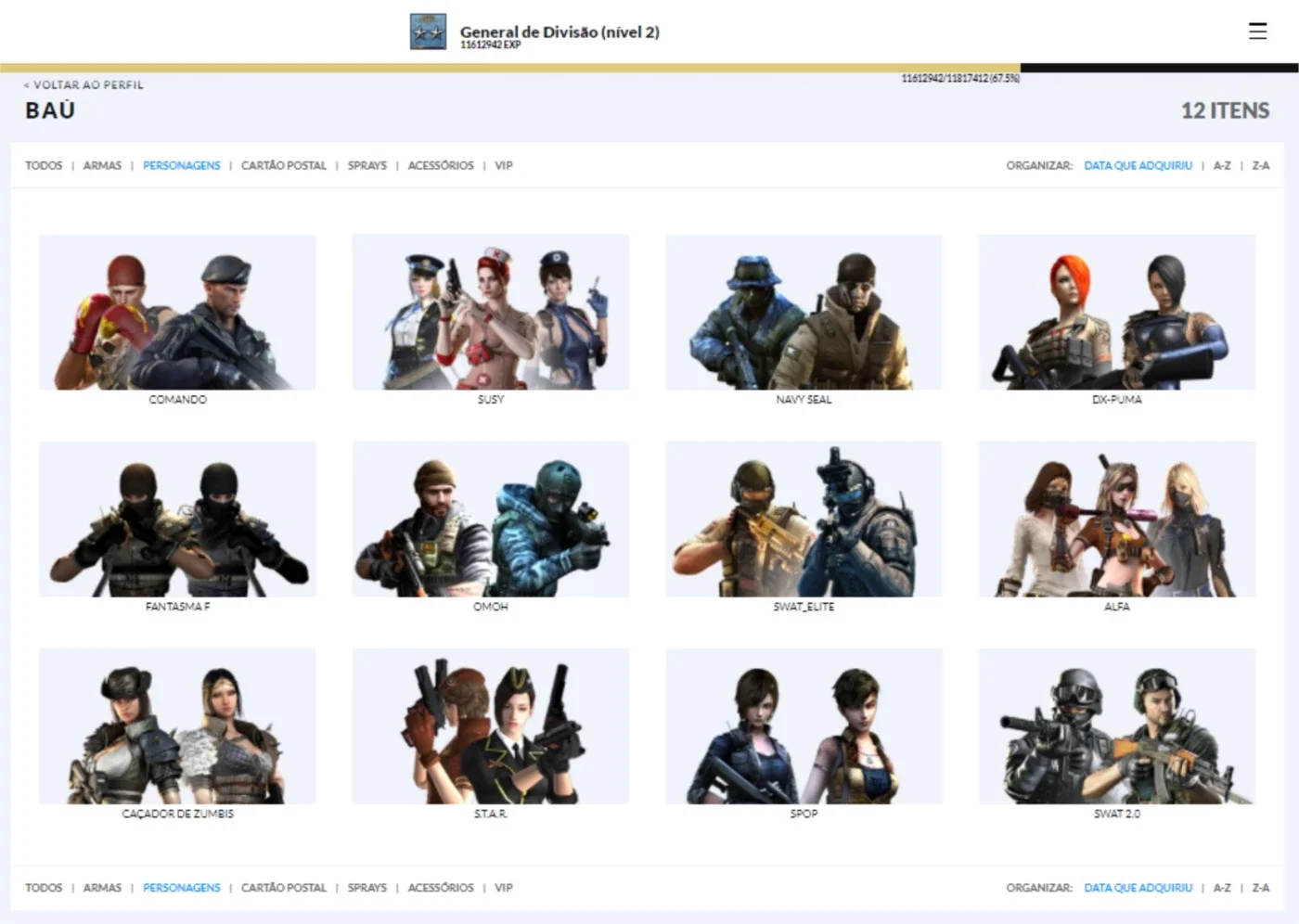Select the top PERSONAGENS filter tab
This screenshot has width=1299, height=924.
point(182,165)
